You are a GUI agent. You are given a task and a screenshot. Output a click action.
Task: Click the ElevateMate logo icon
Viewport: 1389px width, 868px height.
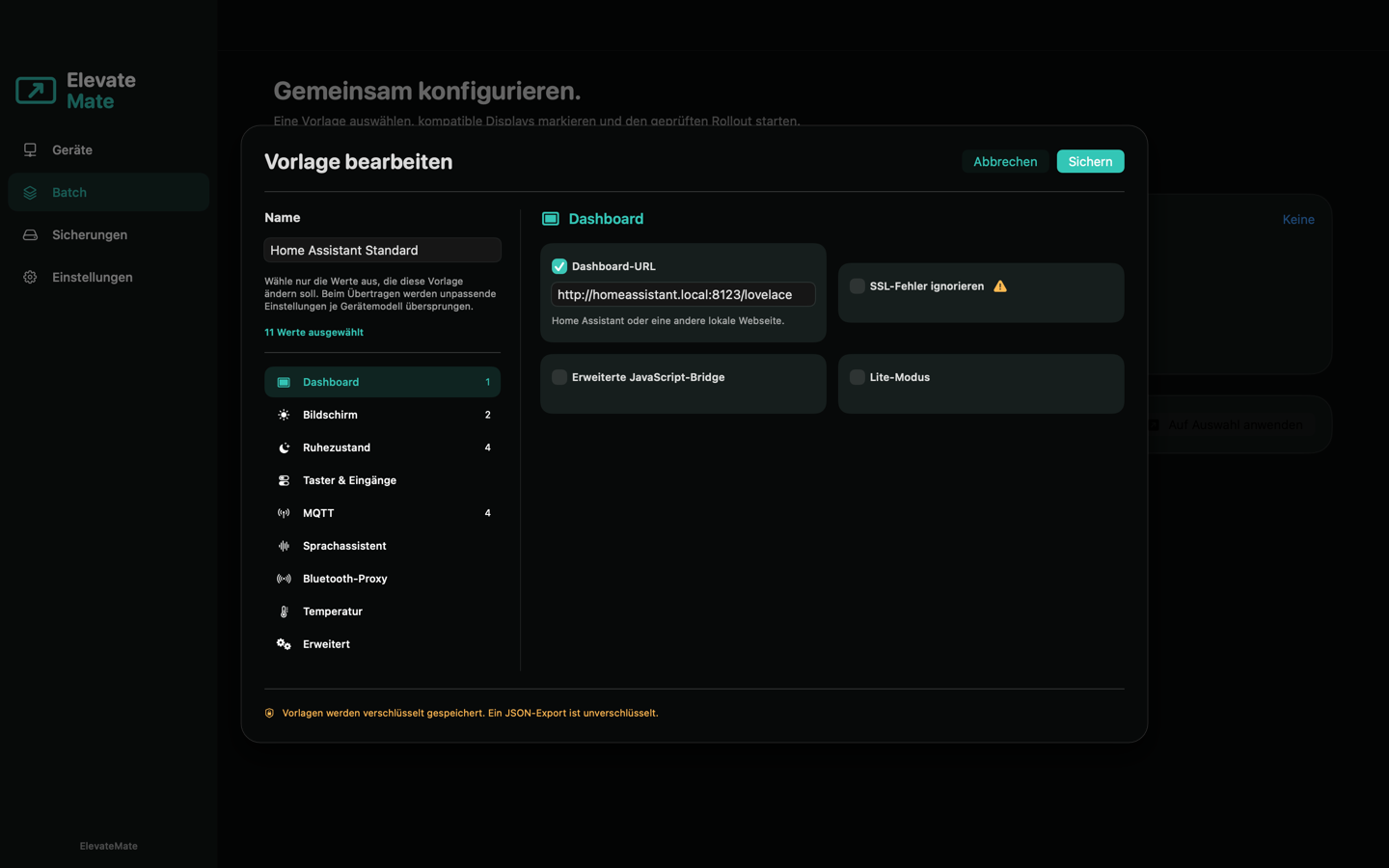coord(36,91)
